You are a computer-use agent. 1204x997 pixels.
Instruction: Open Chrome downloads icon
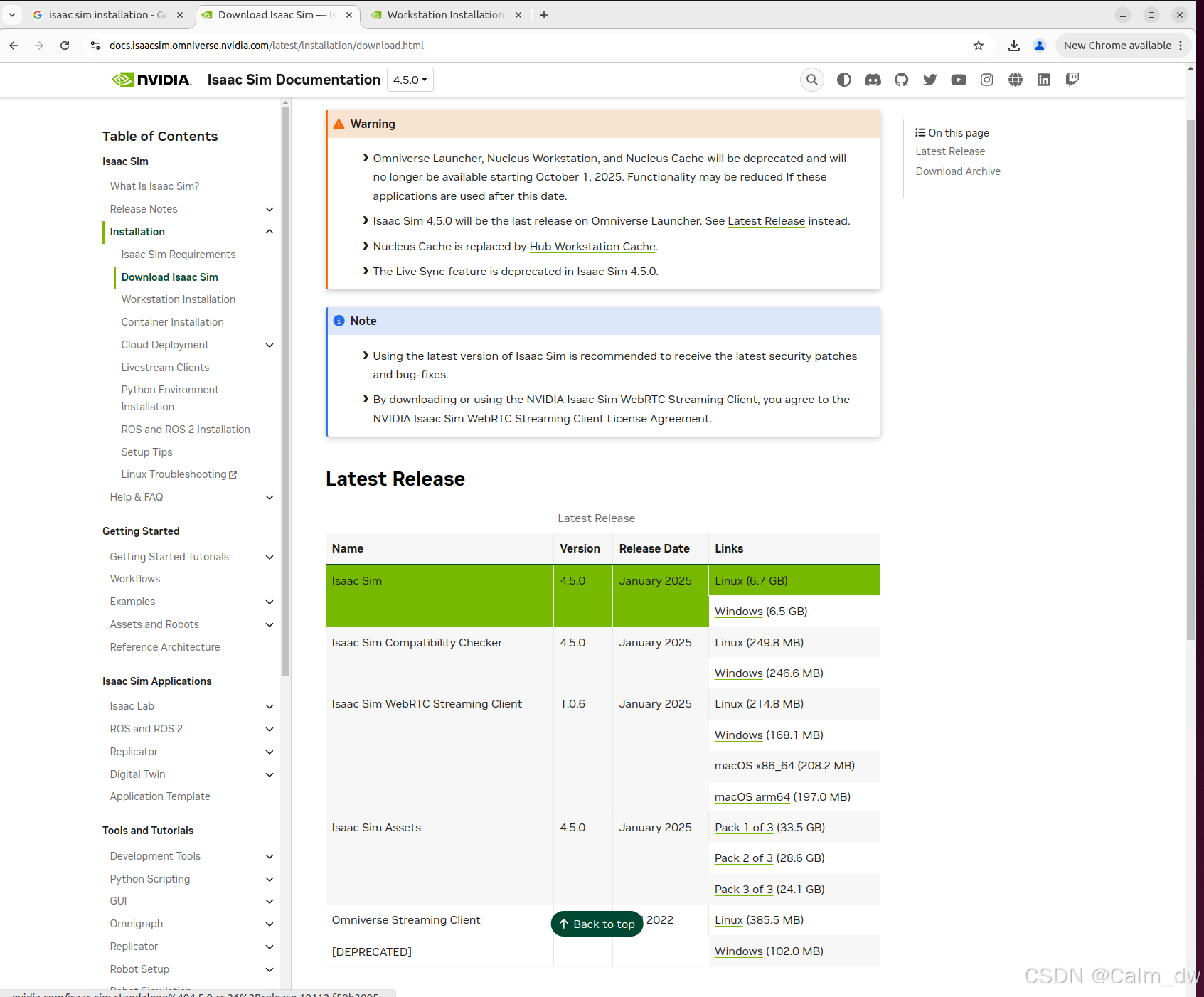1014,46
